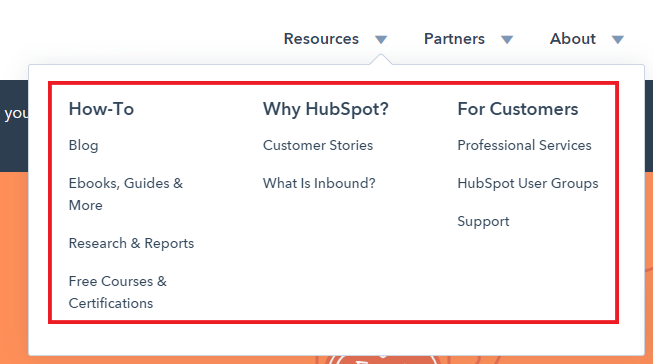653x364 pixels.
Task: Go to HubSpot User Groups
Action: point(528,183)
